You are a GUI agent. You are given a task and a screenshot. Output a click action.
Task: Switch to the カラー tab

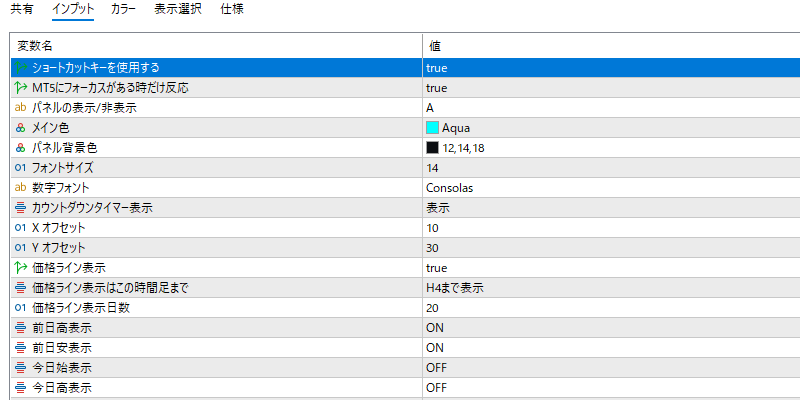click(x=123, y=9)
